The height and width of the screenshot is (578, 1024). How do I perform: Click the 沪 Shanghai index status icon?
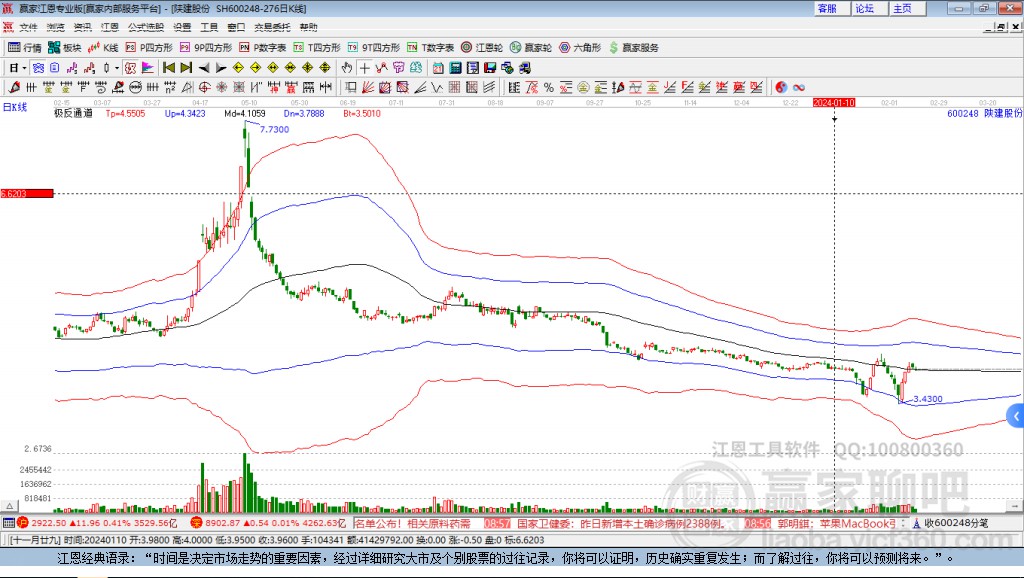pos(23,523)
